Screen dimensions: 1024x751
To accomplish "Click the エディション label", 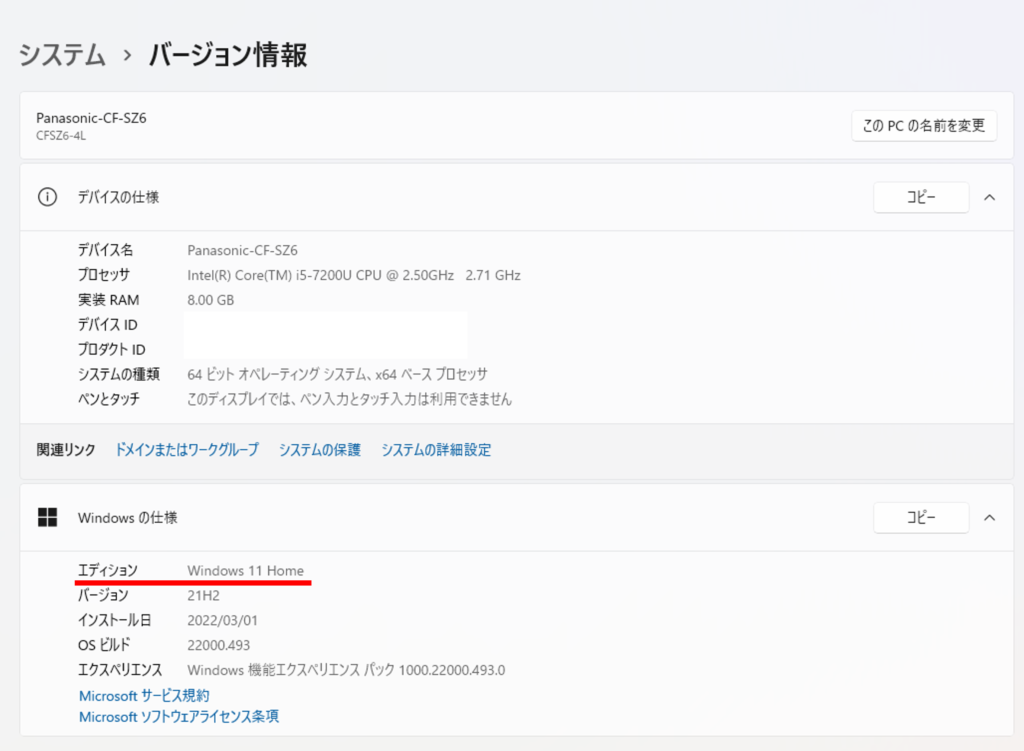I will (108, 571).
